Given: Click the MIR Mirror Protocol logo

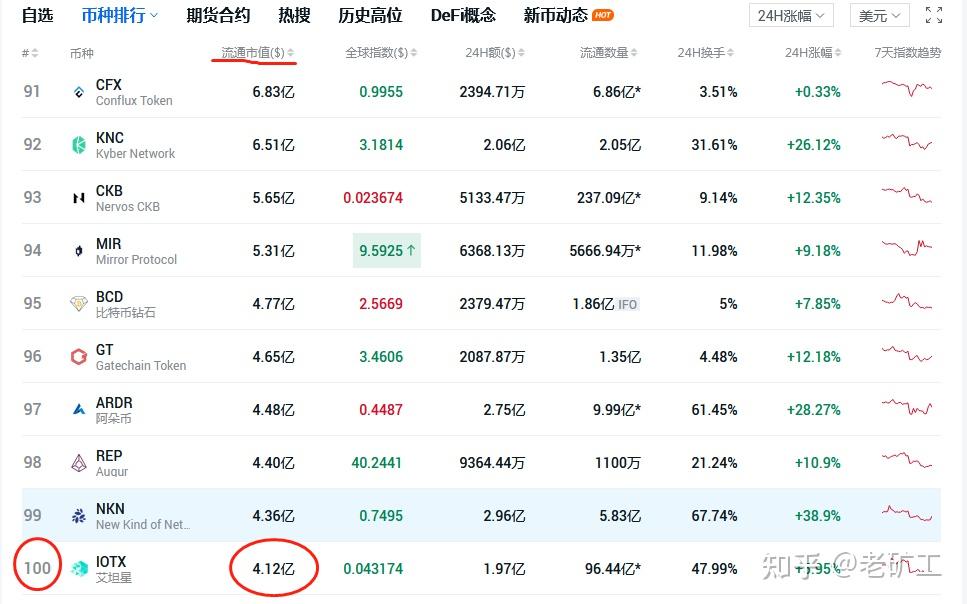Looking at the screenshot, I should [79, 251].
